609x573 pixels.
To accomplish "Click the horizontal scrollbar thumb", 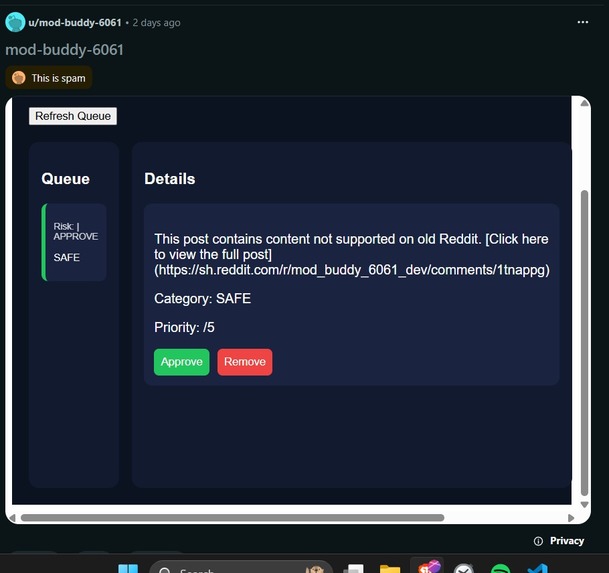I will [x=232, y=518].
